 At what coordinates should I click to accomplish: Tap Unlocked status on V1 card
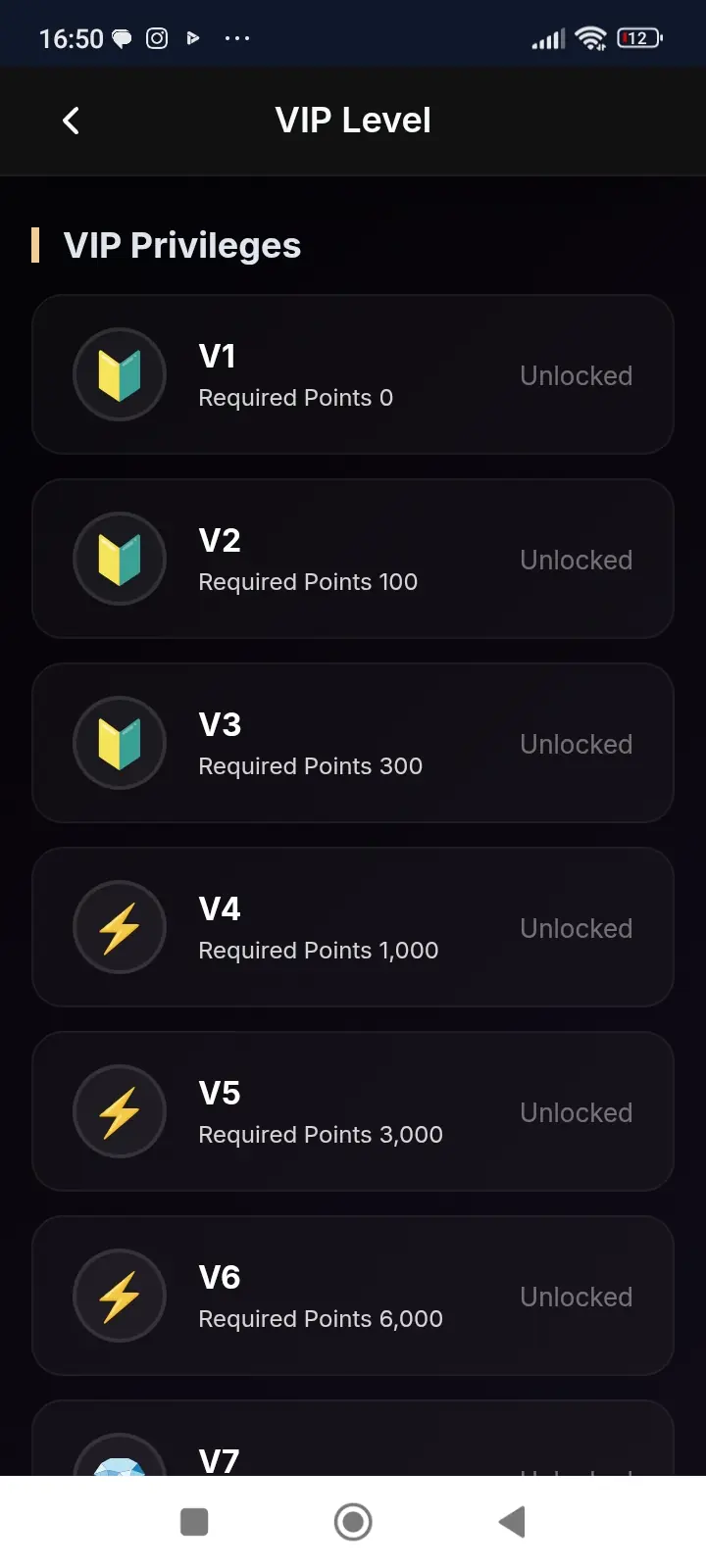[576, 376]
